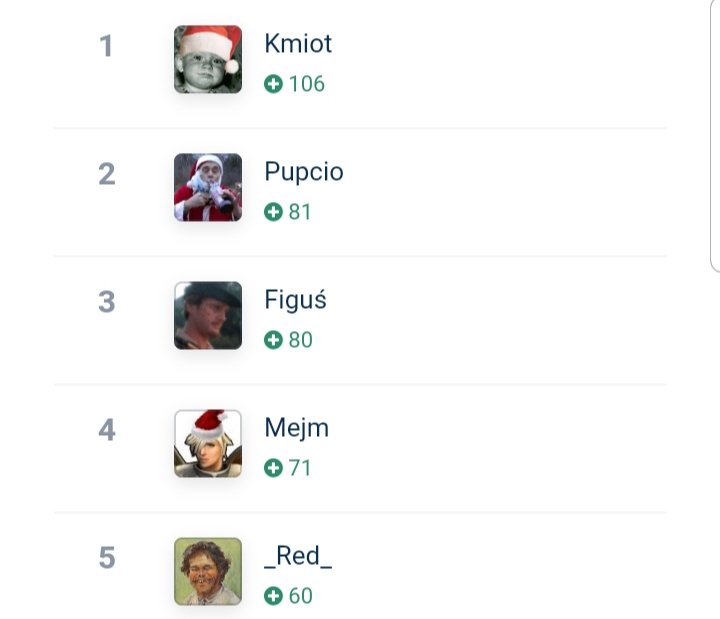Click Kmiot's score of 106
This screenshot has height=619, width=720.
pyautogui.click(x=307, y=84)
